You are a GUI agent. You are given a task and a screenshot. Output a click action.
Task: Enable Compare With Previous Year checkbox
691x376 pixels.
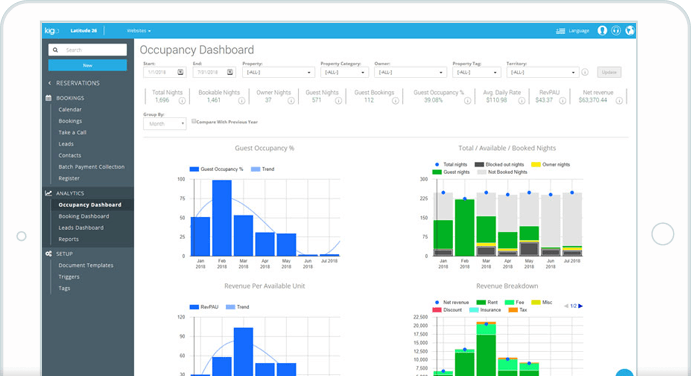194,121
